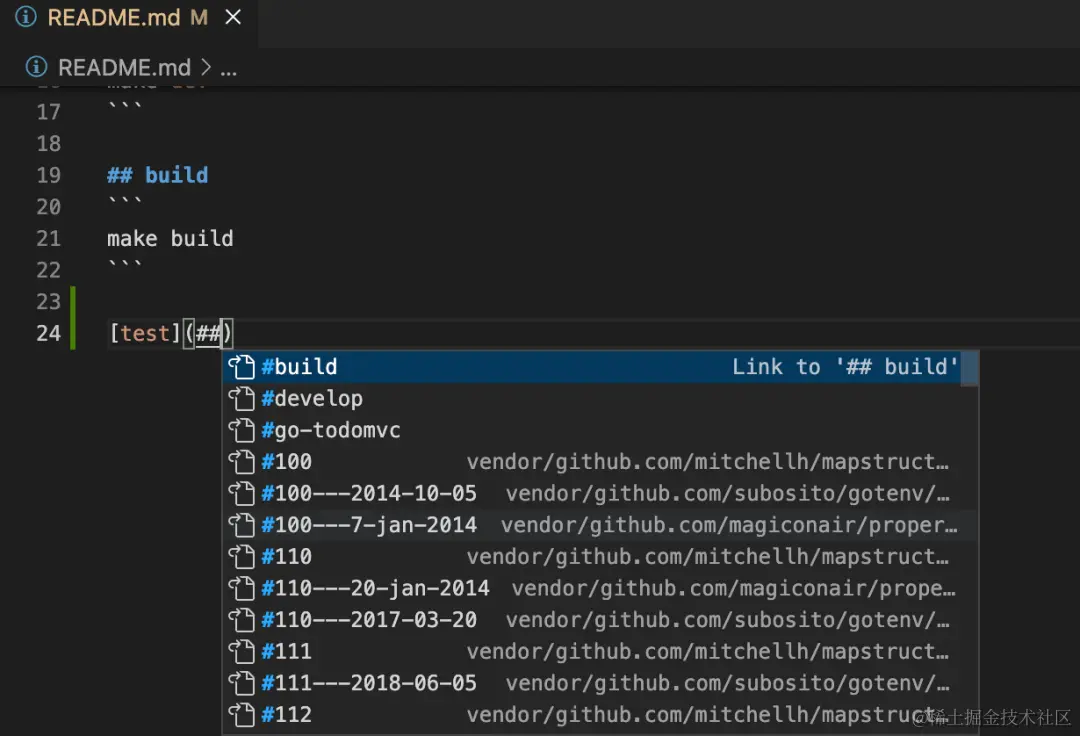Viewport: 1080px width, 736px height.
Task: Click line number 24 in the gutter
Action: [48, 334]
